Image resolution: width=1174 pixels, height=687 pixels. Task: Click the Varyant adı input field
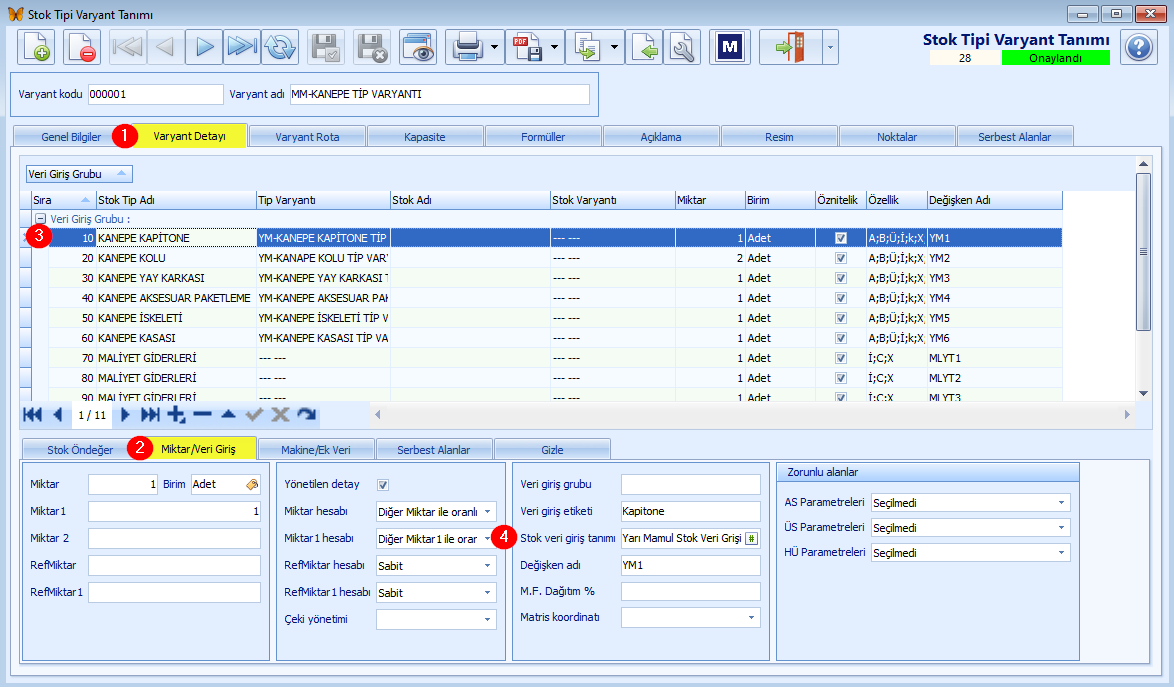pos(440,94)
